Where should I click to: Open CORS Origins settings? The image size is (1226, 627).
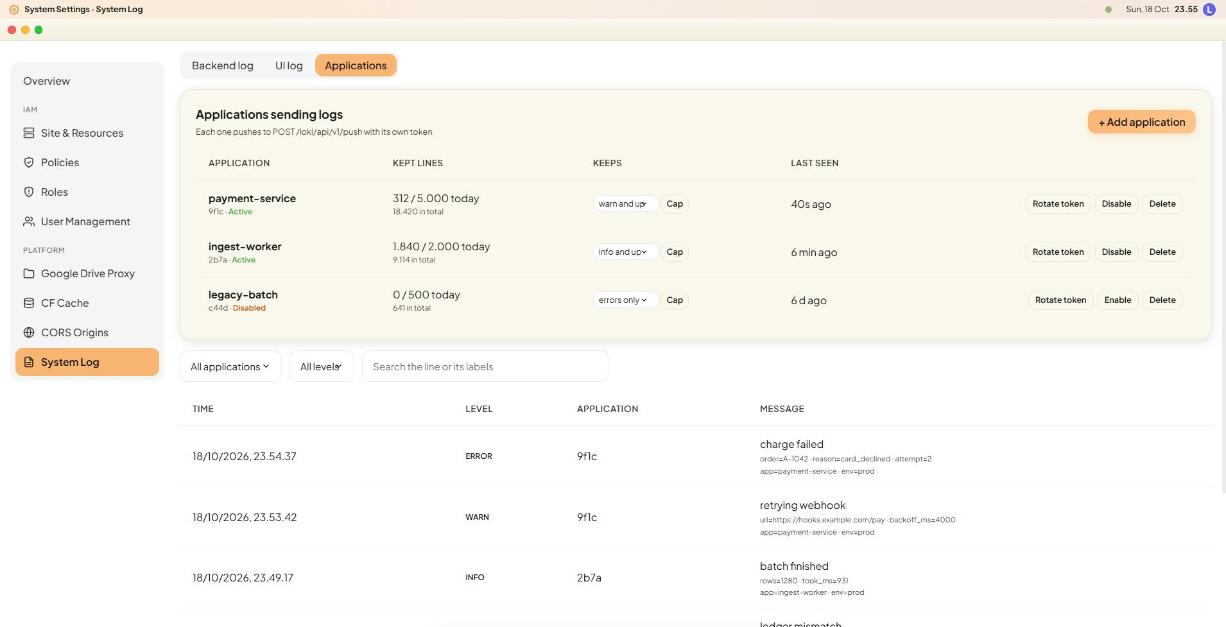coord(87,332)
